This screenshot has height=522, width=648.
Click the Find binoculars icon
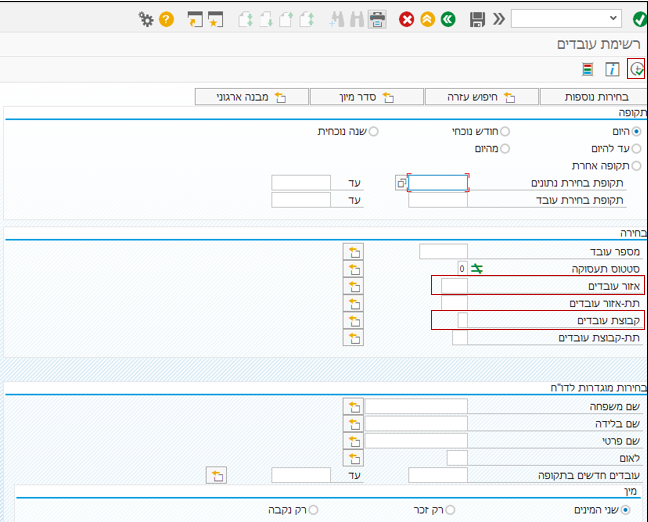(x=357, y=19)
